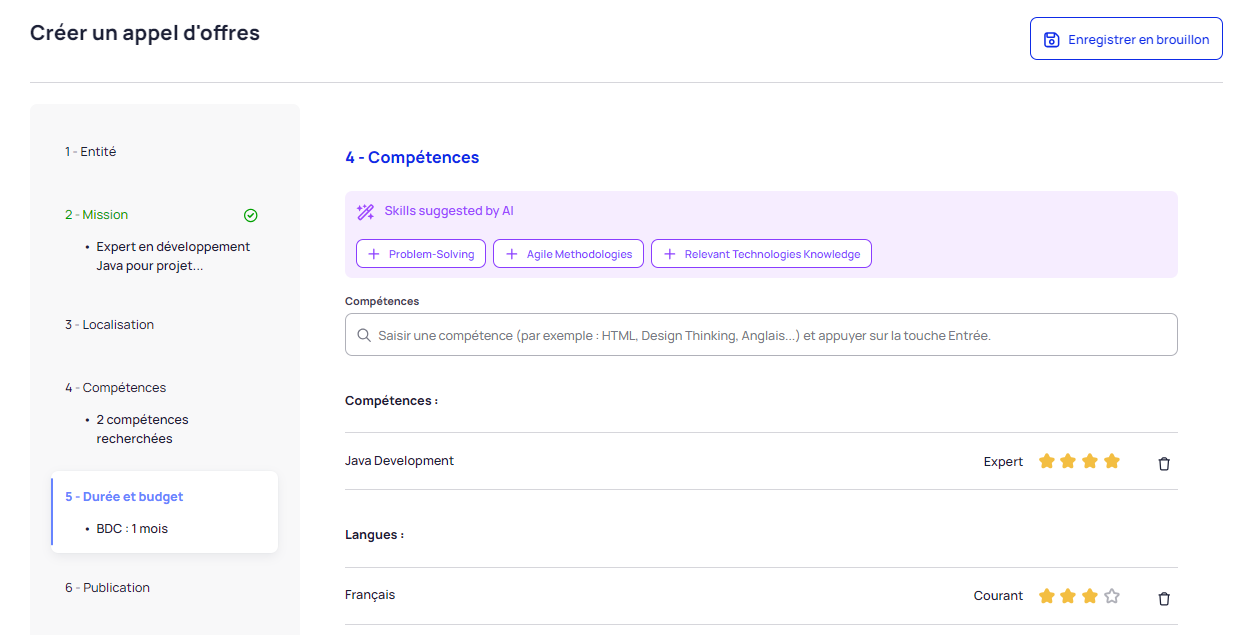Go to step 3 - Localisation

[x=110, y=325]
